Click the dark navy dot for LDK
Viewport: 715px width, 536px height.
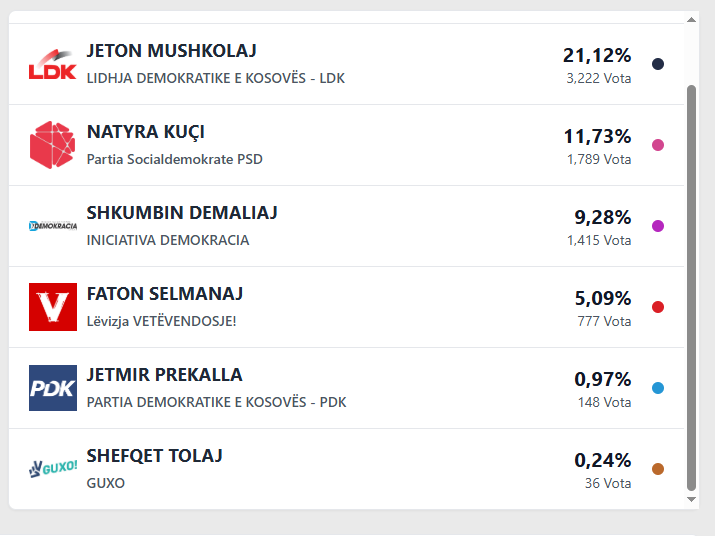coord(658,64)
